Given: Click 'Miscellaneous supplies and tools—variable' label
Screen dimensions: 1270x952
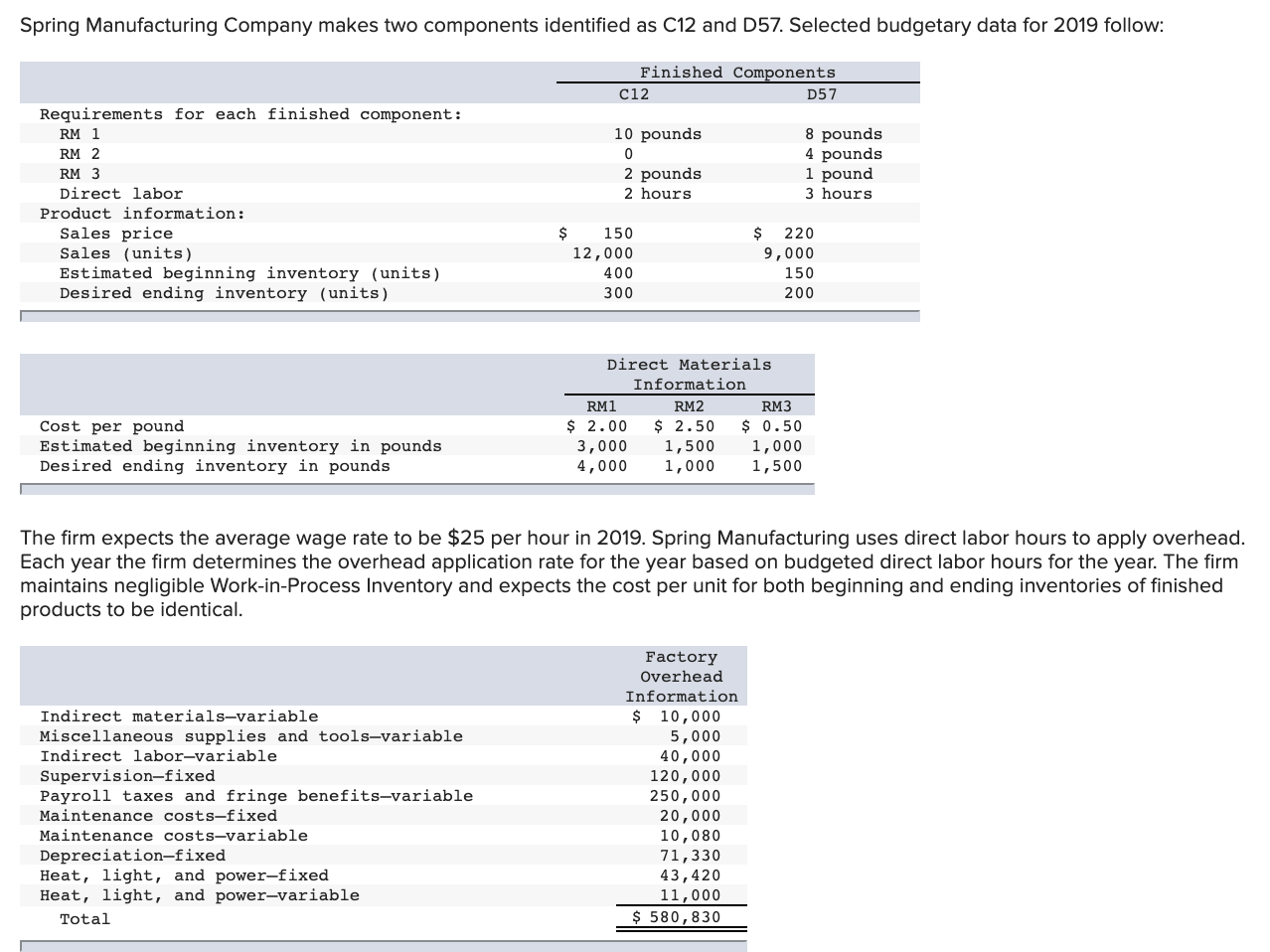Looking at the screenshot, I should pyautogui.click(x=251, y=736).
